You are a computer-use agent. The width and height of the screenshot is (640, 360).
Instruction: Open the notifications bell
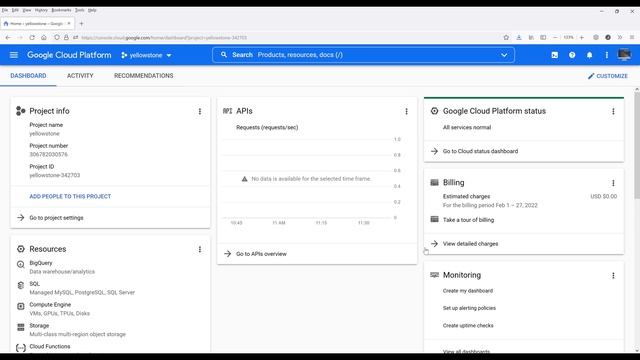click(589, 55)
